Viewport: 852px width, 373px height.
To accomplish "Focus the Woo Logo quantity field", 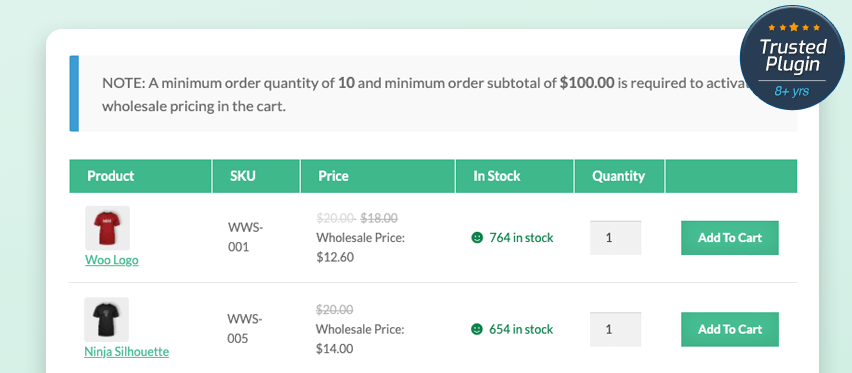I will click(x=616, y=238).
